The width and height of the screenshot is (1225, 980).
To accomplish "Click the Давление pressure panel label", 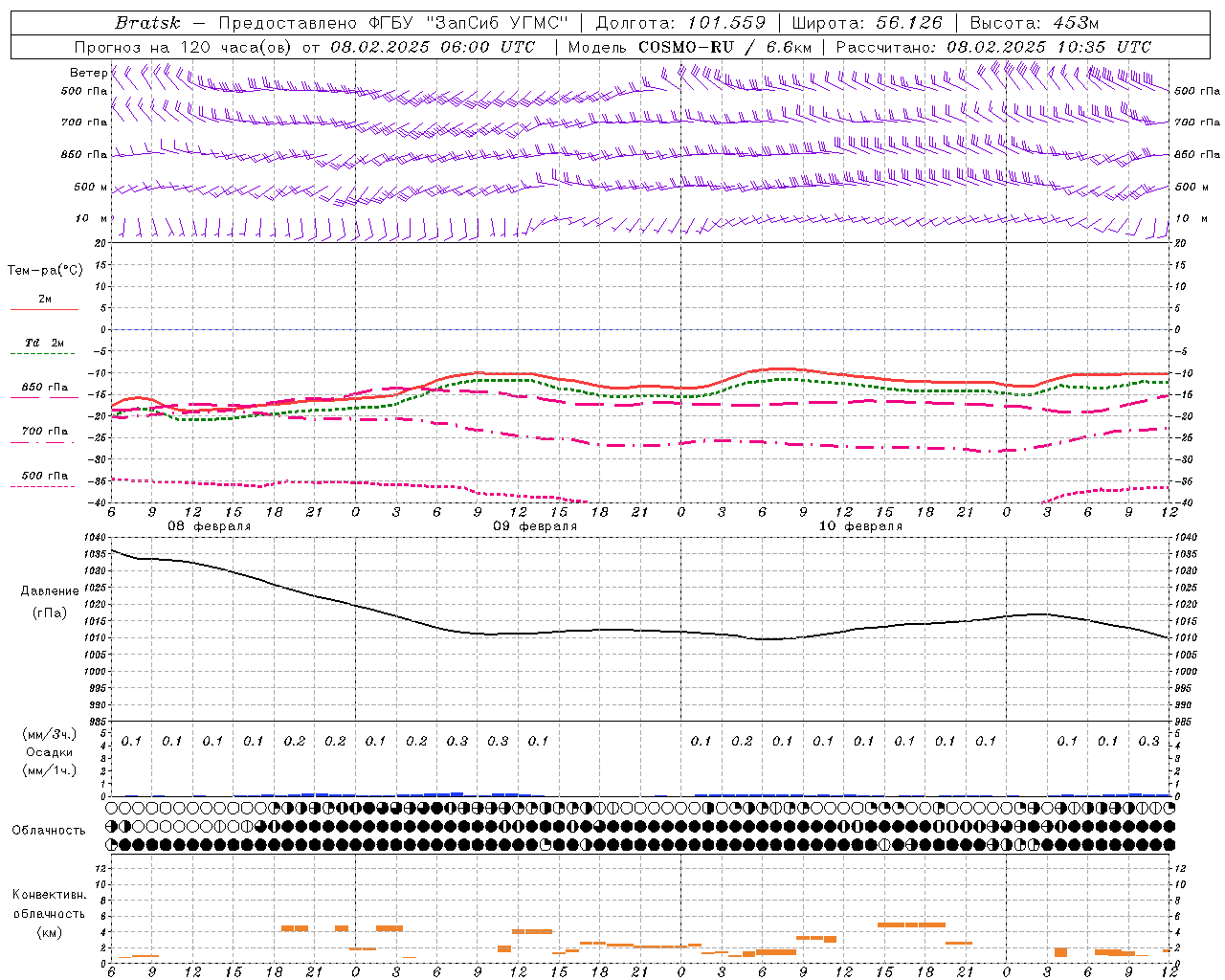I will (50, 591).
